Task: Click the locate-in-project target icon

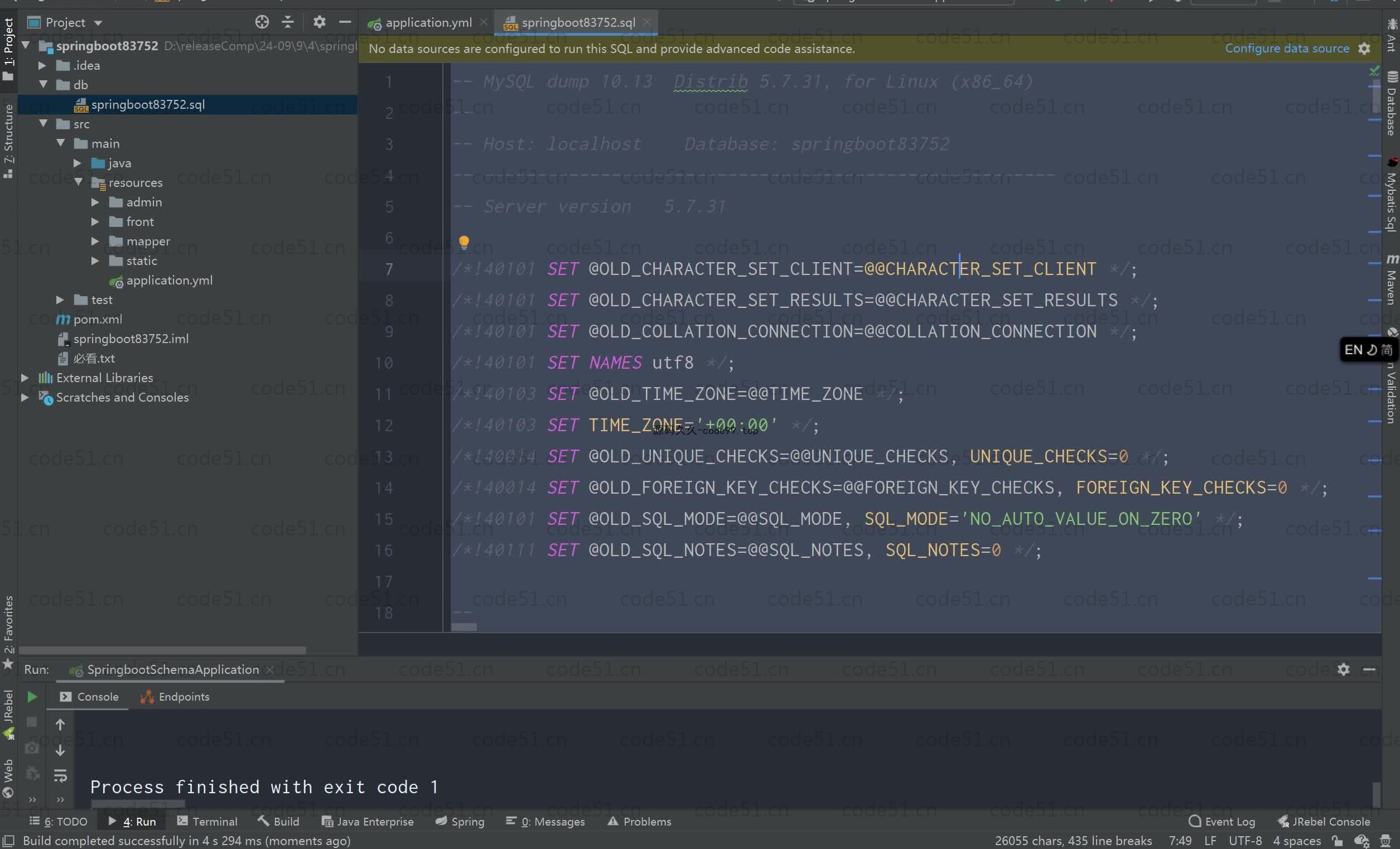Action: (x=262, y=22)
